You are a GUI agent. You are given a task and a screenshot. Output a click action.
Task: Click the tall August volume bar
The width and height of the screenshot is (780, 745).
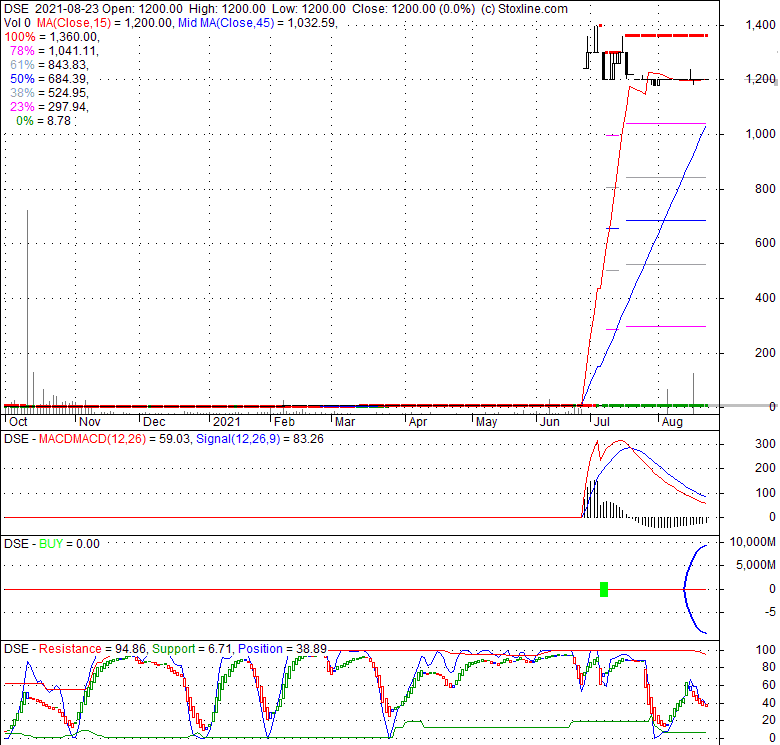point(693,389)
